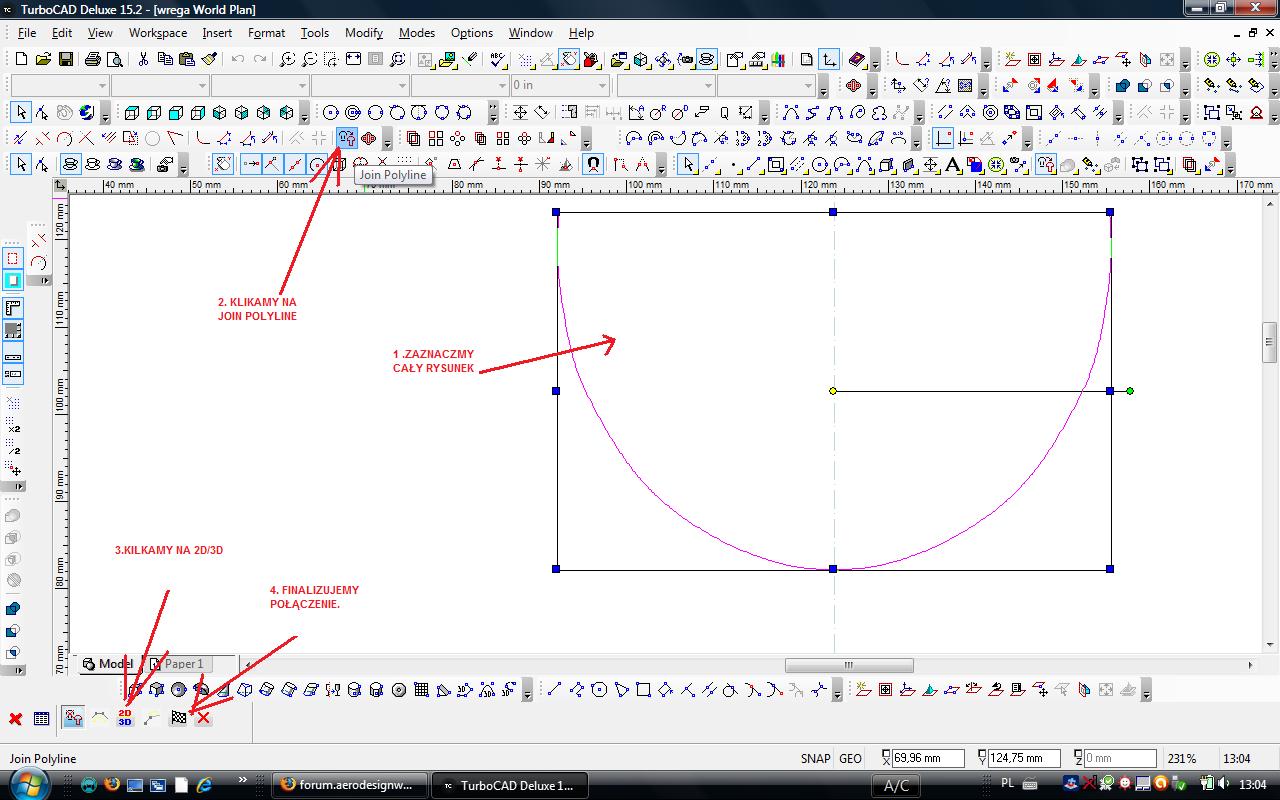The height and width of the screenshot is (800, 1280).
Task: Select the Text tool letter A icon
Action: (x=952, y=165)
